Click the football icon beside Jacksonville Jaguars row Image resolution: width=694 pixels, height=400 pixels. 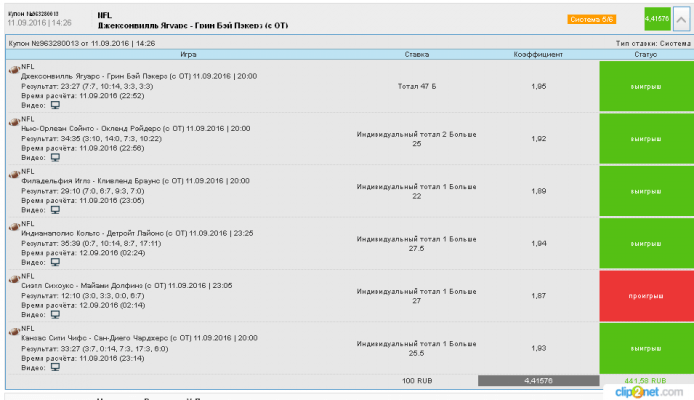click(14, 67)
